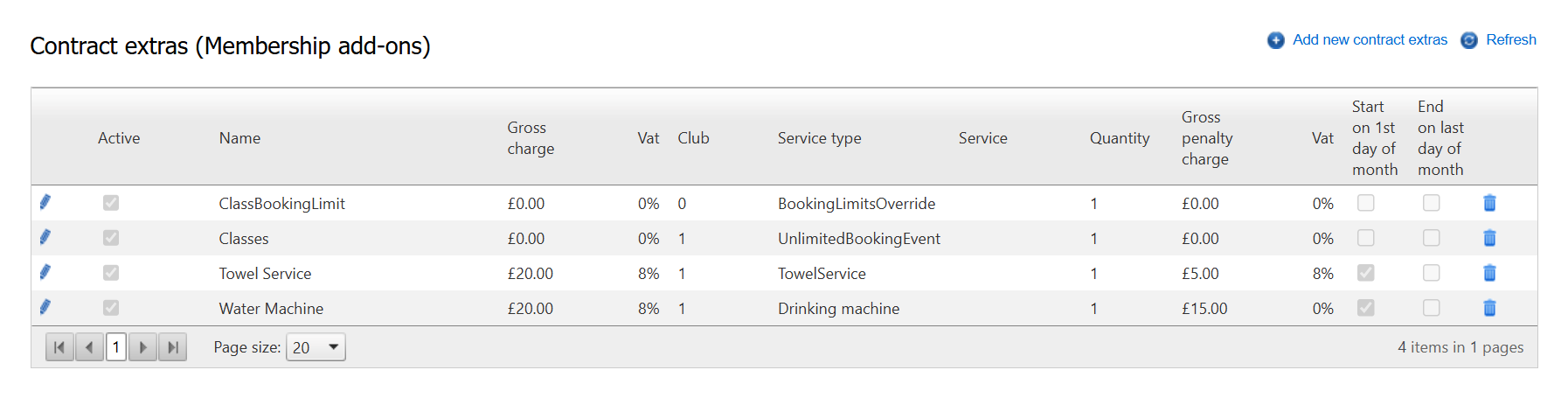1568x398 pixels.
Task: Edit the ClassBookingLimit row with pencil icon
Action: point(45,202)
